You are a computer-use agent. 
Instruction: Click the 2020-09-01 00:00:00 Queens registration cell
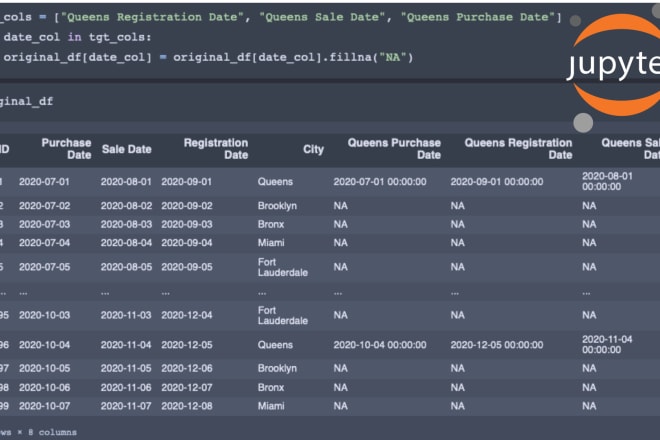pyautogui.click(x=497, y=182)
